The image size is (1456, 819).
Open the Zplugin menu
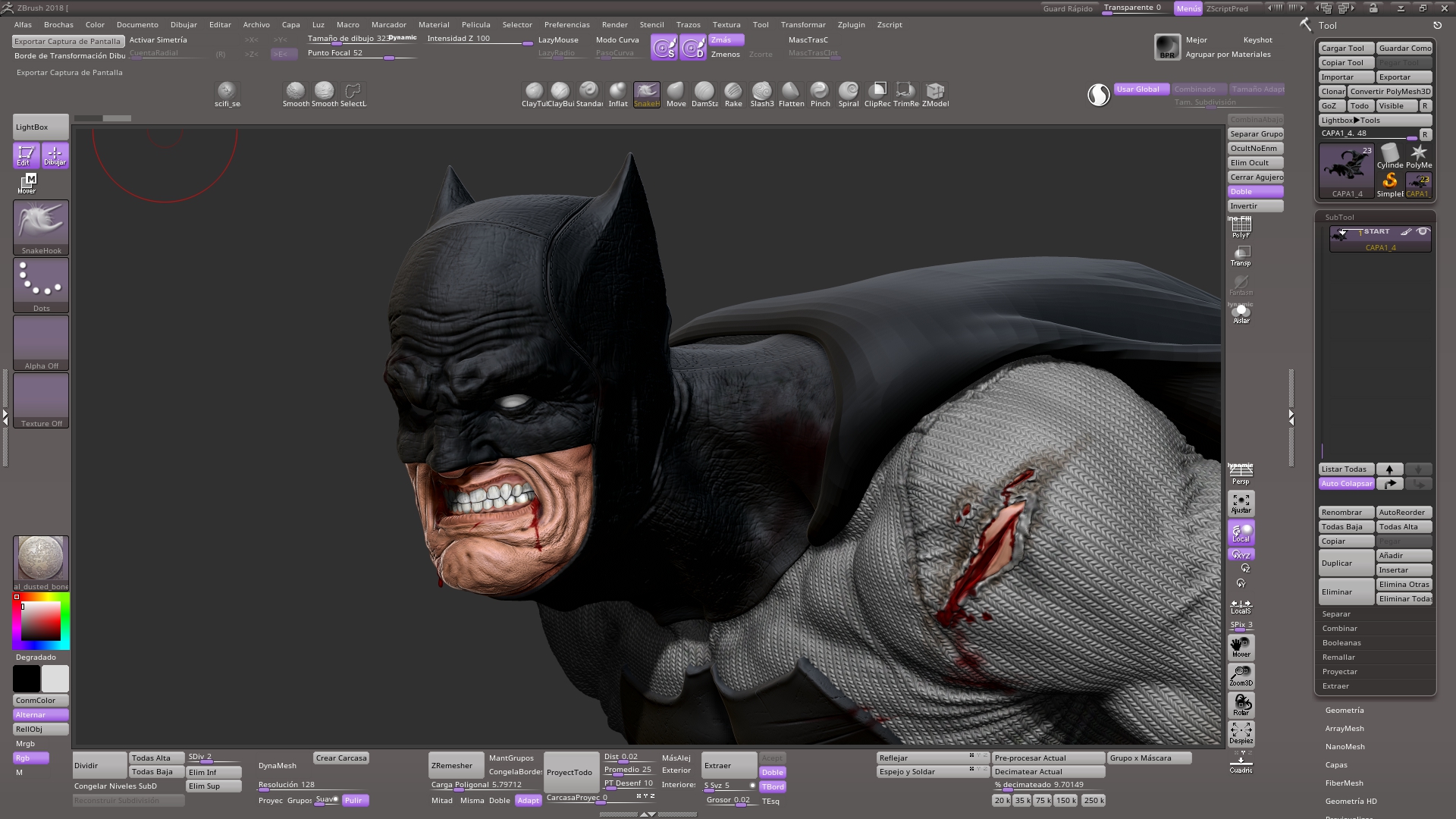[851, 25]
